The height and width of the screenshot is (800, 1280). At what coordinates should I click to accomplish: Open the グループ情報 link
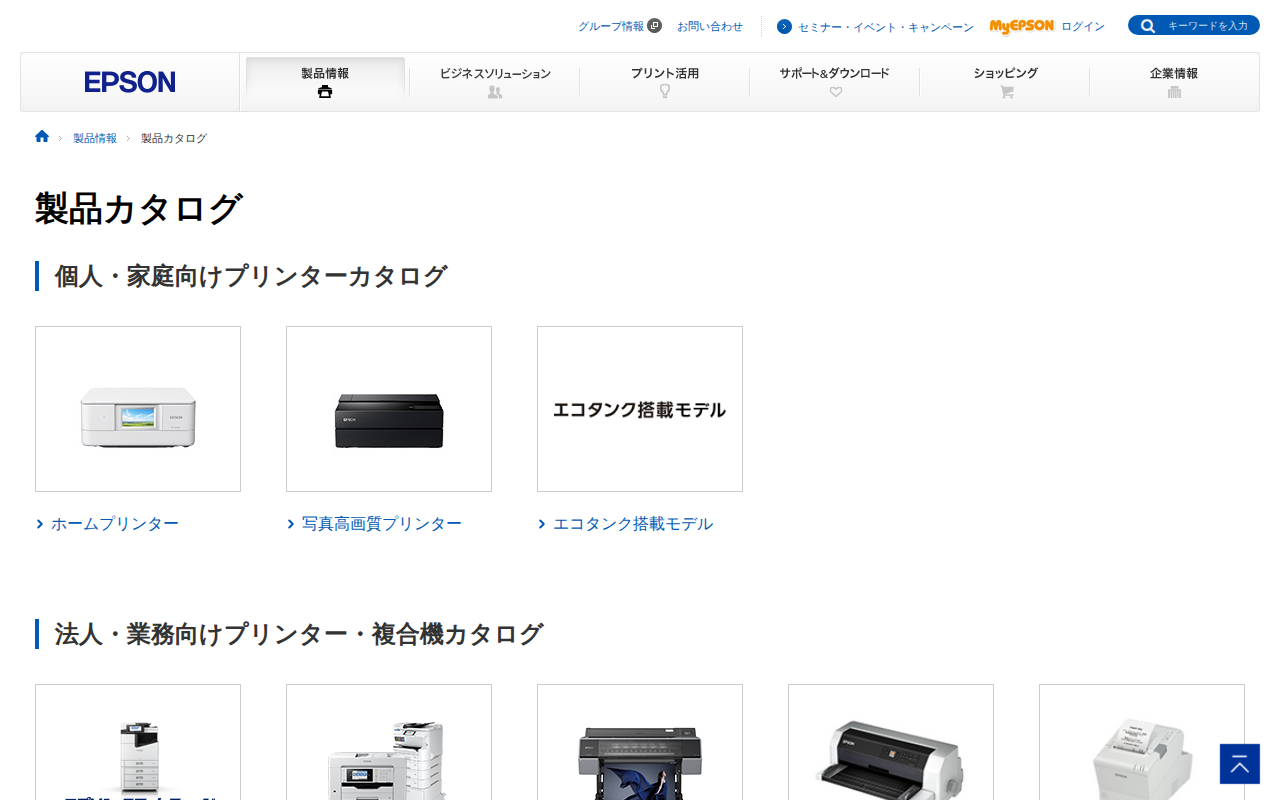pyautogui.click(x=611, y=27)
